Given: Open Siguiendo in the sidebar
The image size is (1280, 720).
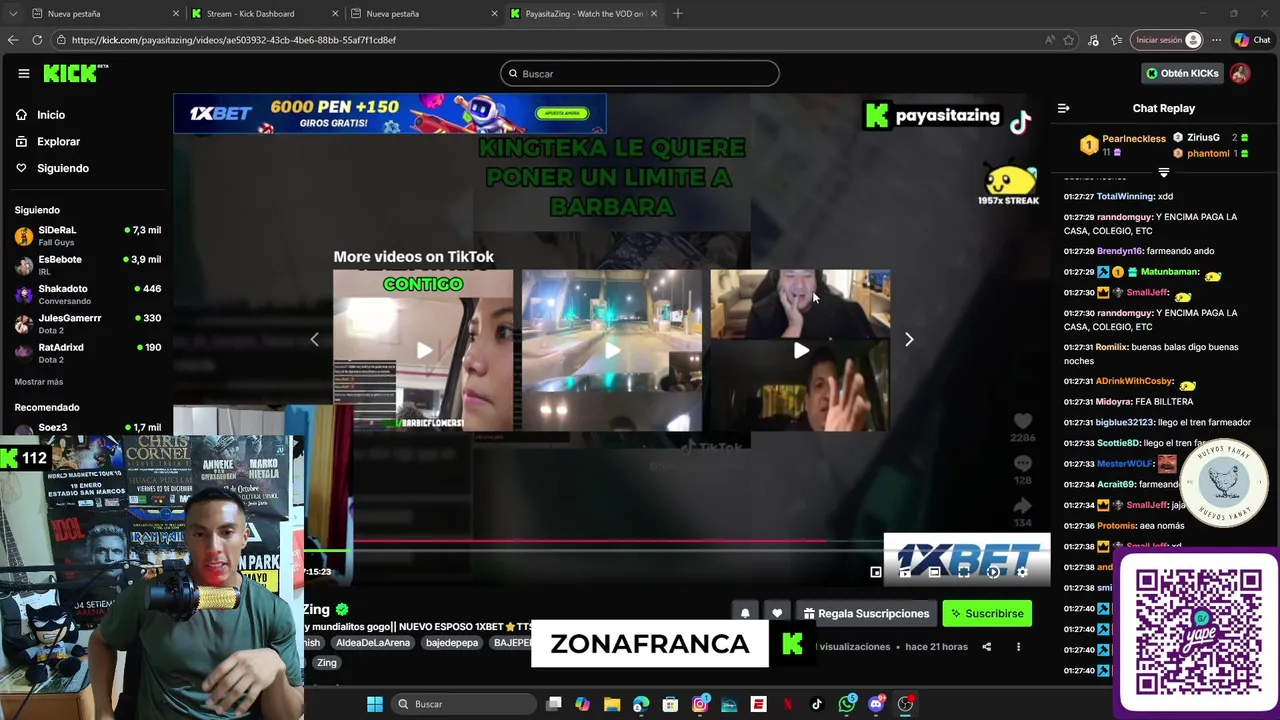Looking at the screenshot, I should [x=63, y=168].
